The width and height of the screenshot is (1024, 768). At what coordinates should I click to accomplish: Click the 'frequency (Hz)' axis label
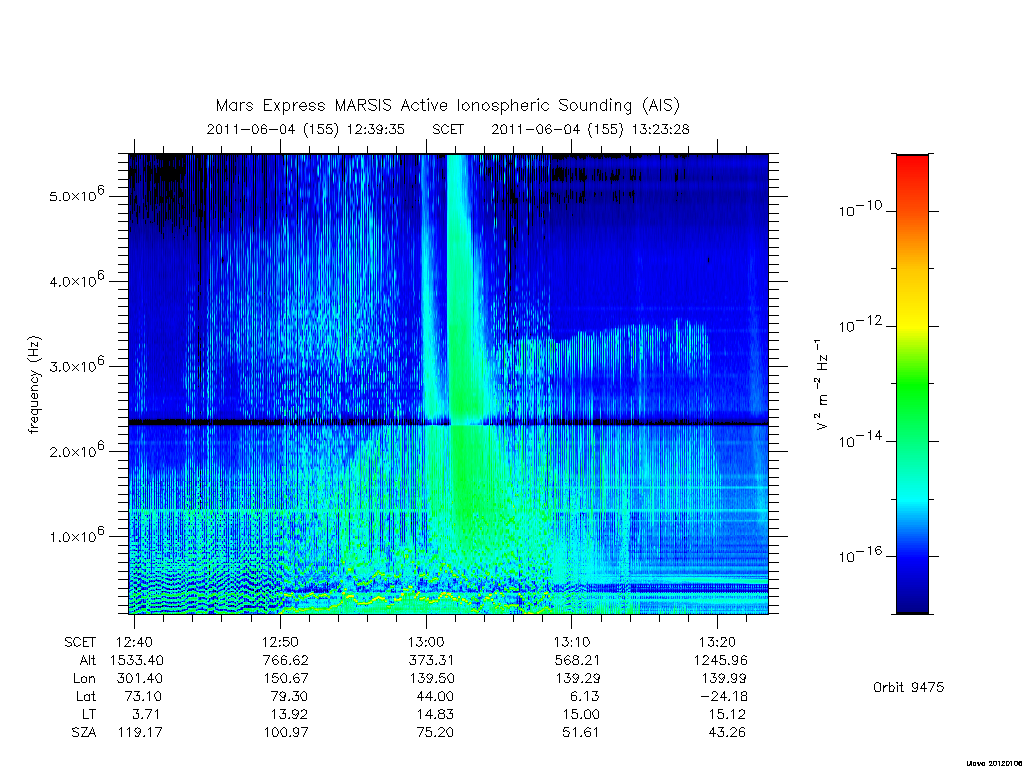[x=34, y=385]
